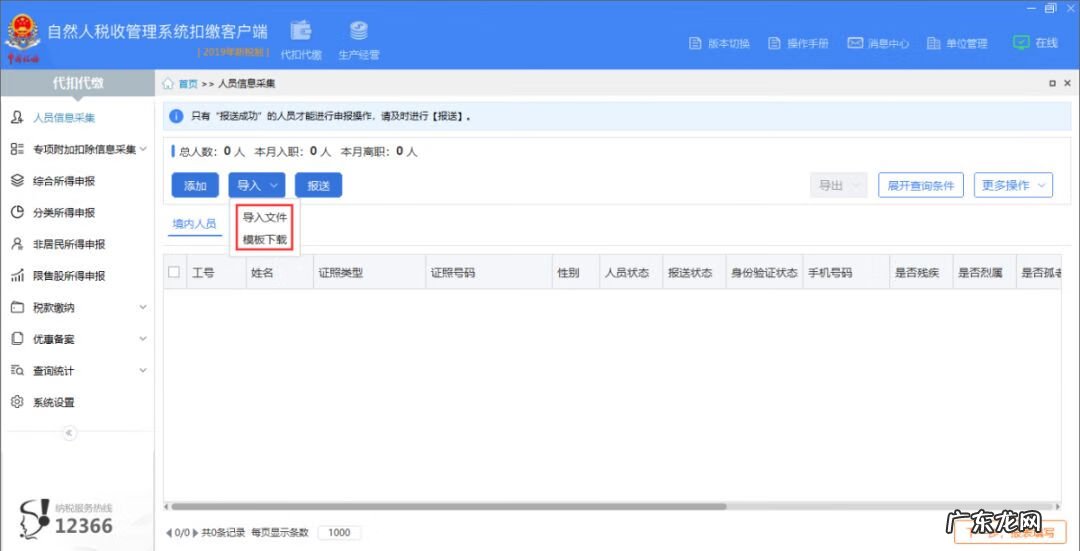Click the 非居民所得申报 person icon
Image resolution: width=1080 pixels, height=551 pixels.
(x=18, y=244)
